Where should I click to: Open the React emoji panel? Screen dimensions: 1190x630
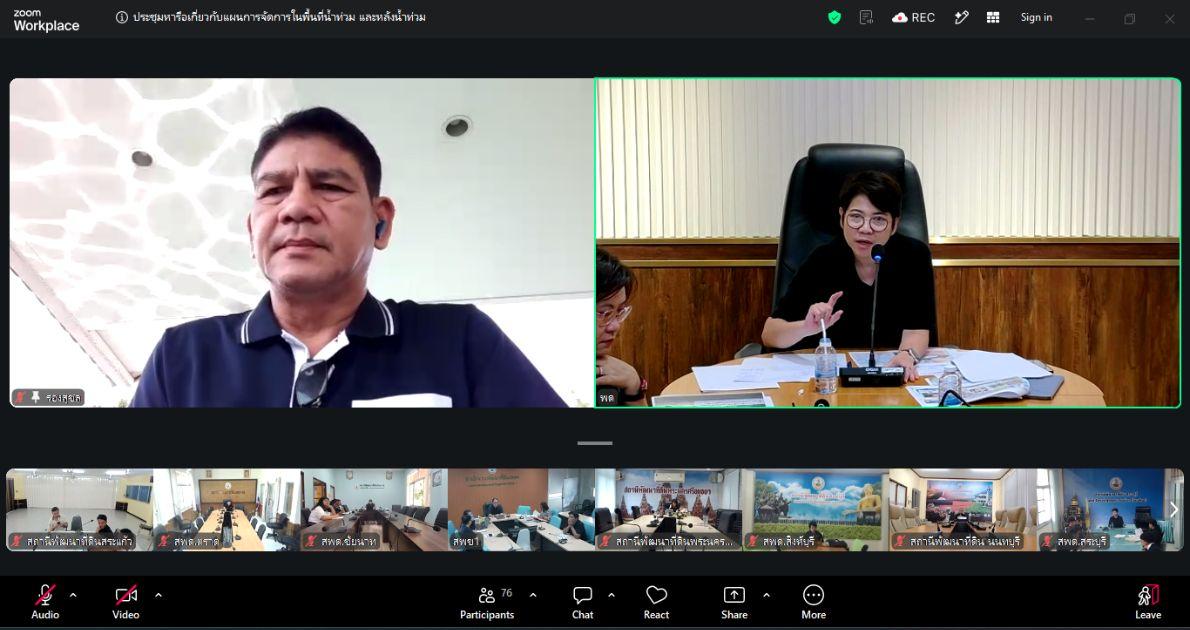pos(656,603)
